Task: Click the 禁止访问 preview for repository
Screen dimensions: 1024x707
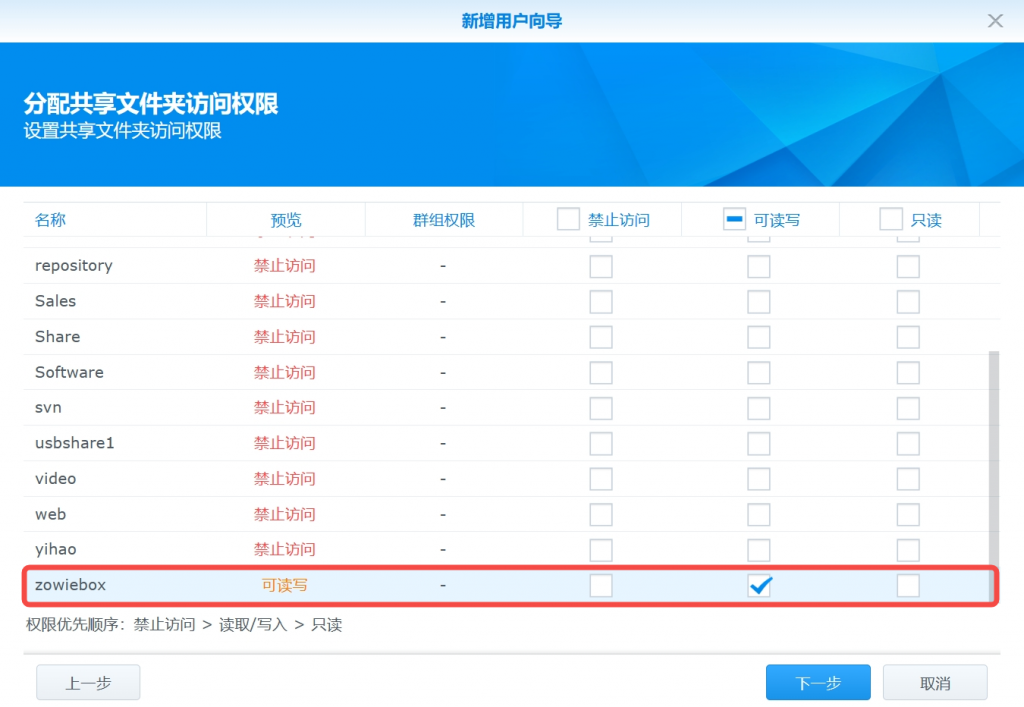Action: coord(285,266)
